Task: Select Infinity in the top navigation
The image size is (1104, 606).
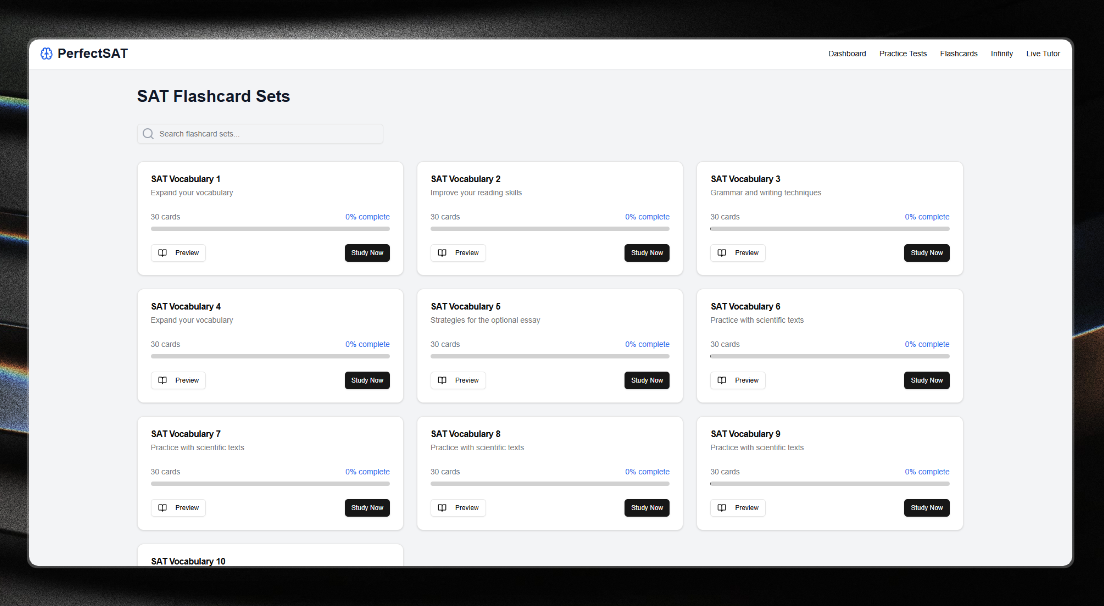Action: 1002,54
